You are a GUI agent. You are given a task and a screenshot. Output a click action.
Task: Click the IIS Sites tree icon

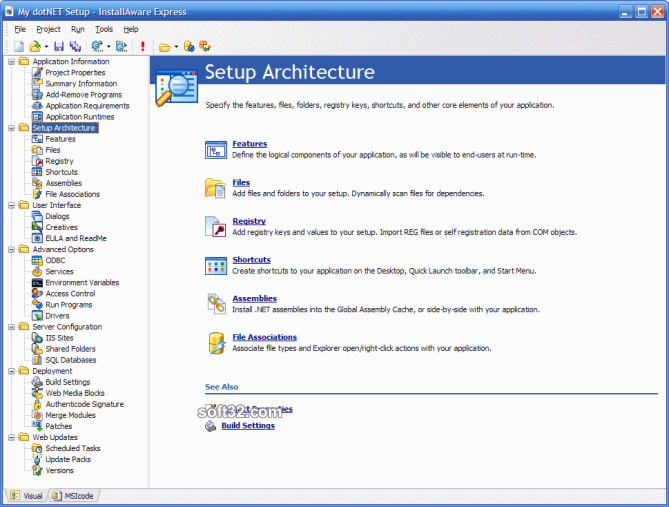(38, 338)
